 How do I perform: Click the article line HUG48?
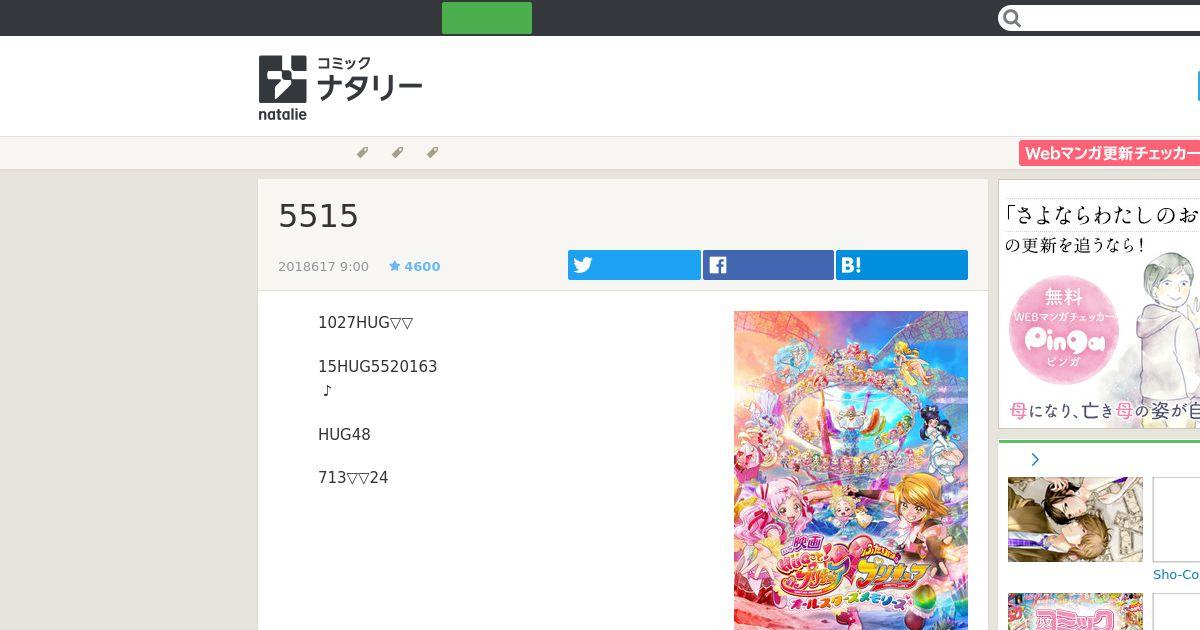click(344, 434)
